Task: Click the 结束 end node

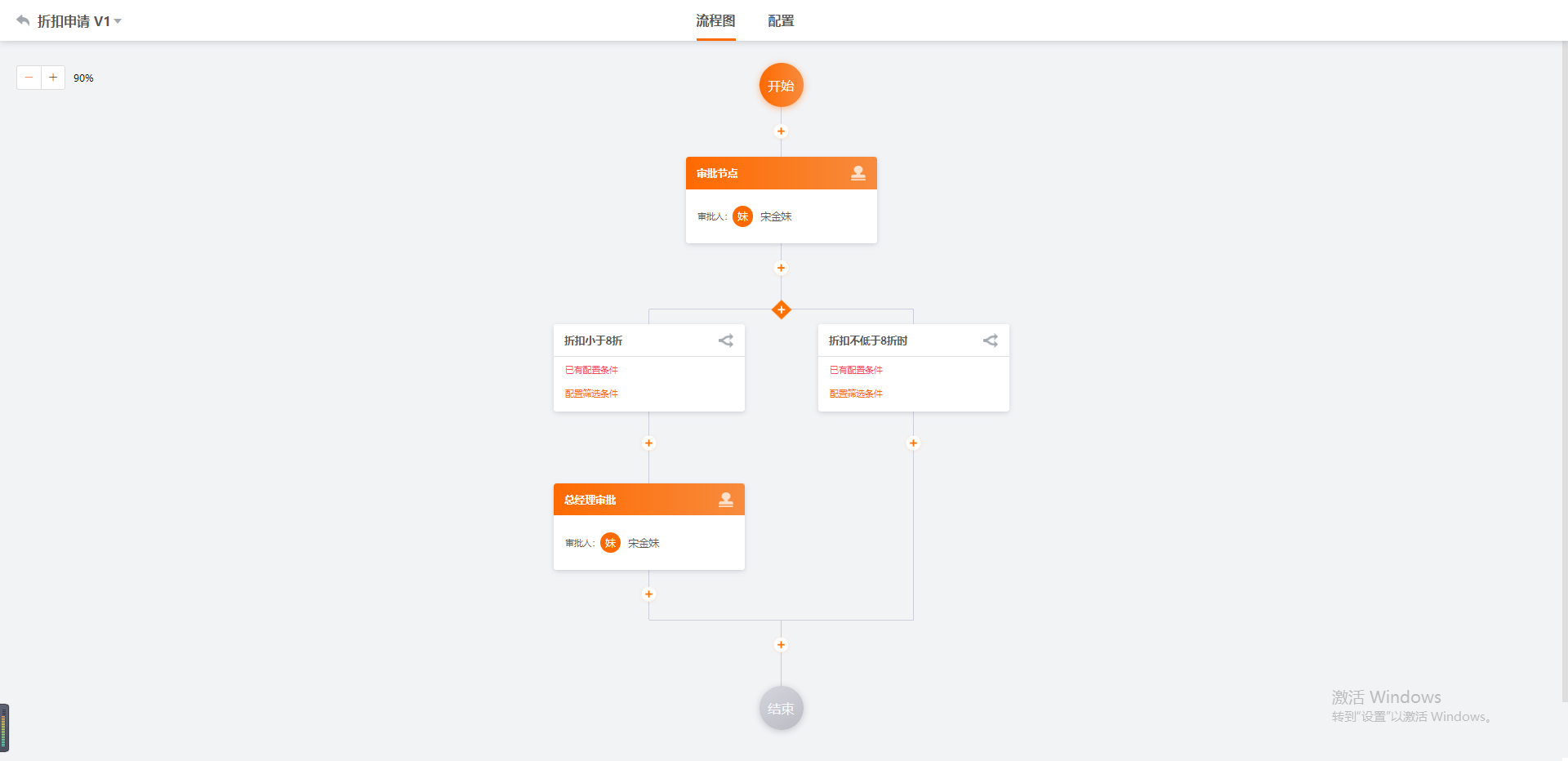Action: click(781, 709)
